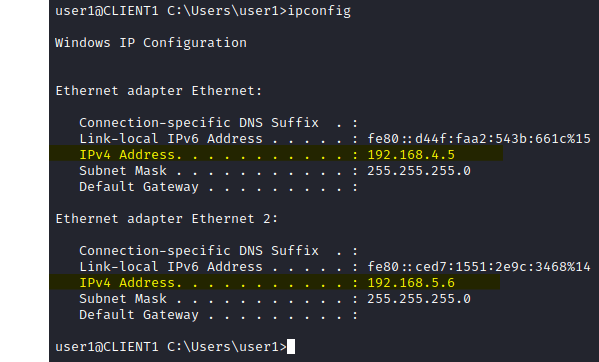Click the blinking cursor at the prompt

click(x=291, y=346)
